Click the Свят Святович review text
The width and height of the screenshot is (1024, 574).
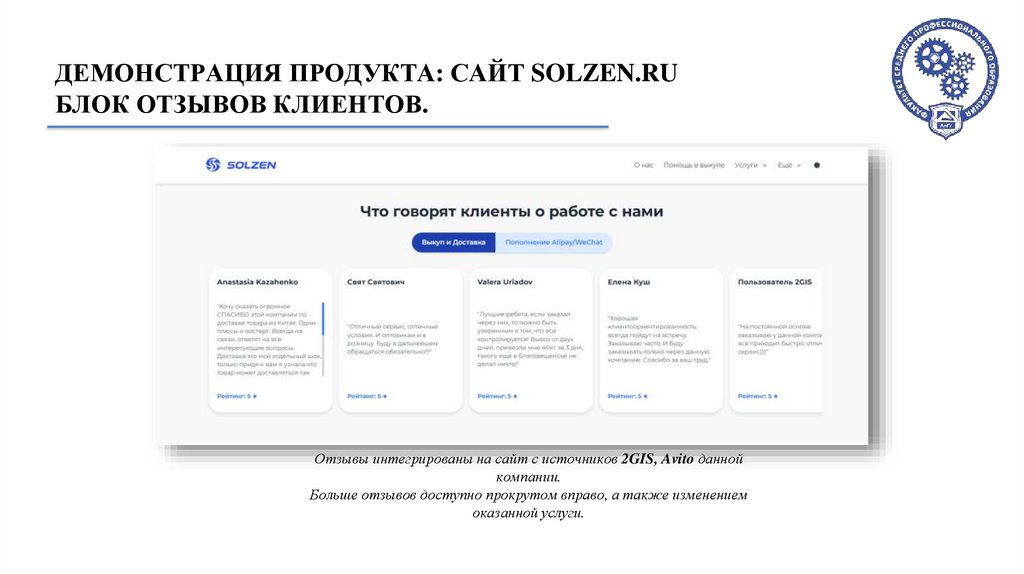pos(392,339)
